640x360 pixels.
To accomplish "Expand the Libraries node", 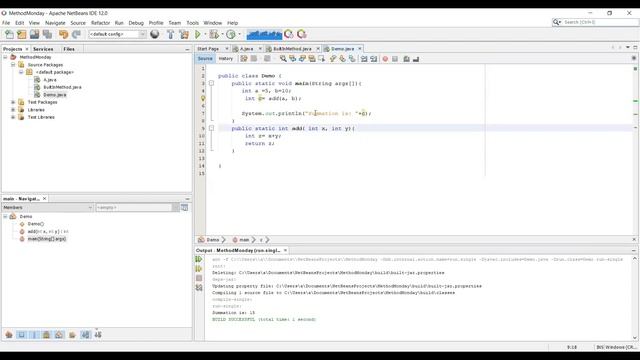I will 13,109.
